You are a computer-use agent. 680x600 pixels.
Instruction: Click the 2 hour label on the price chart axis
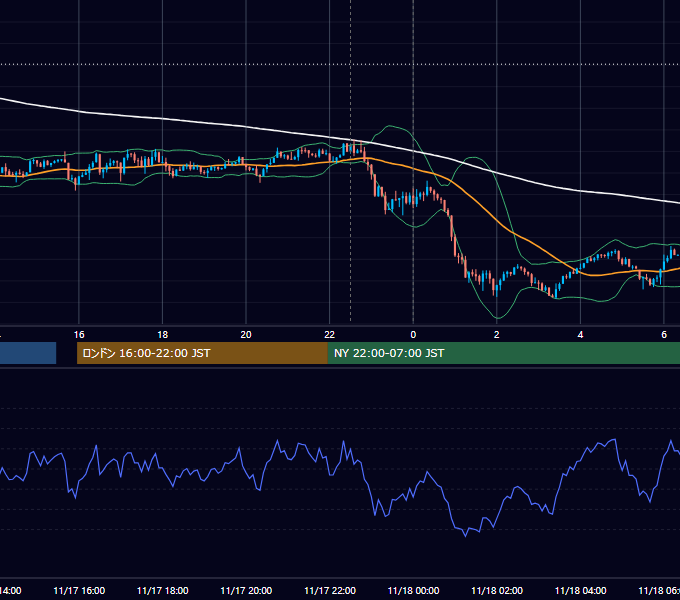(x=497, y=335)
